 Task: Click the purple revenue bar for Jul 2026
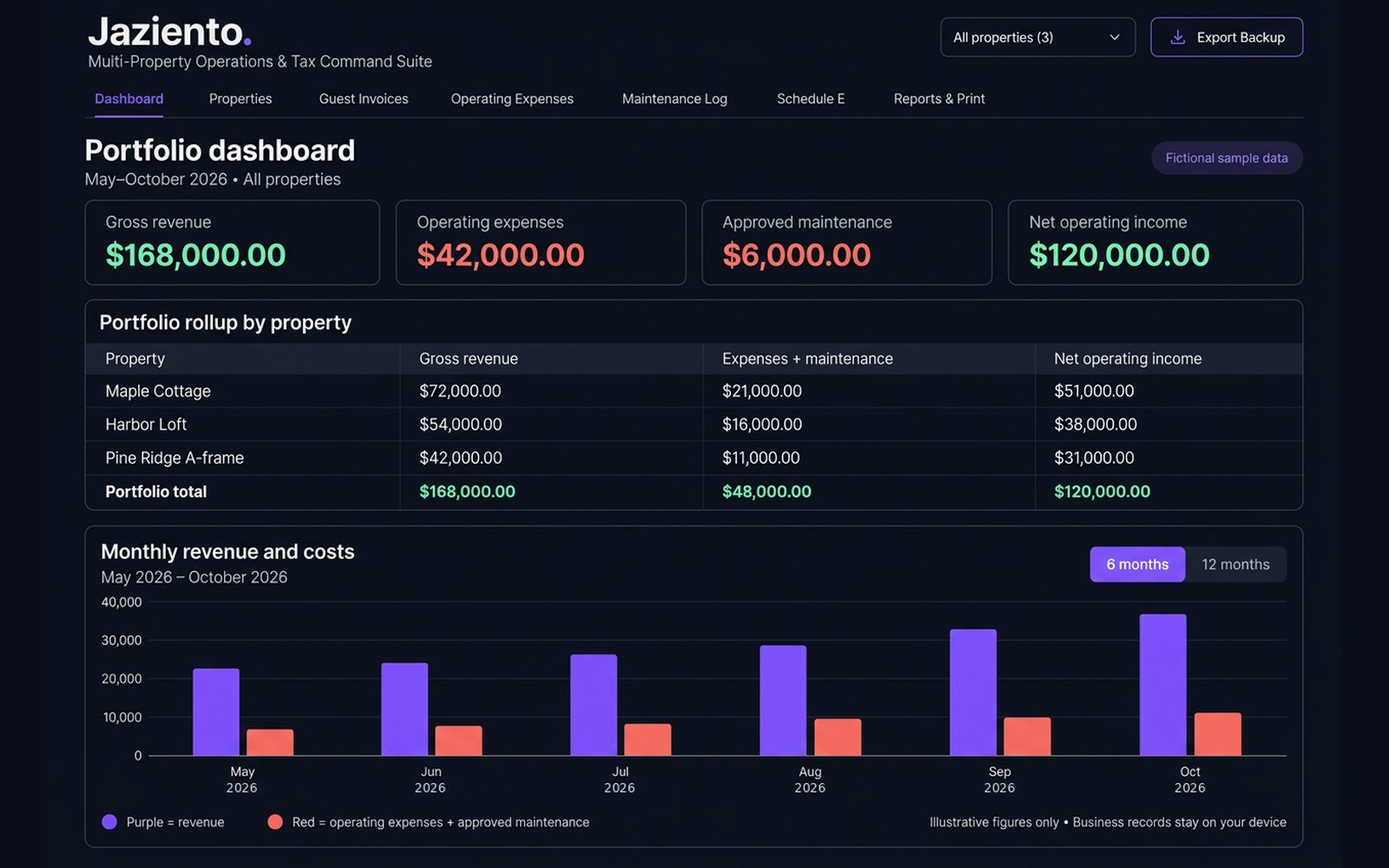(594, 705)
